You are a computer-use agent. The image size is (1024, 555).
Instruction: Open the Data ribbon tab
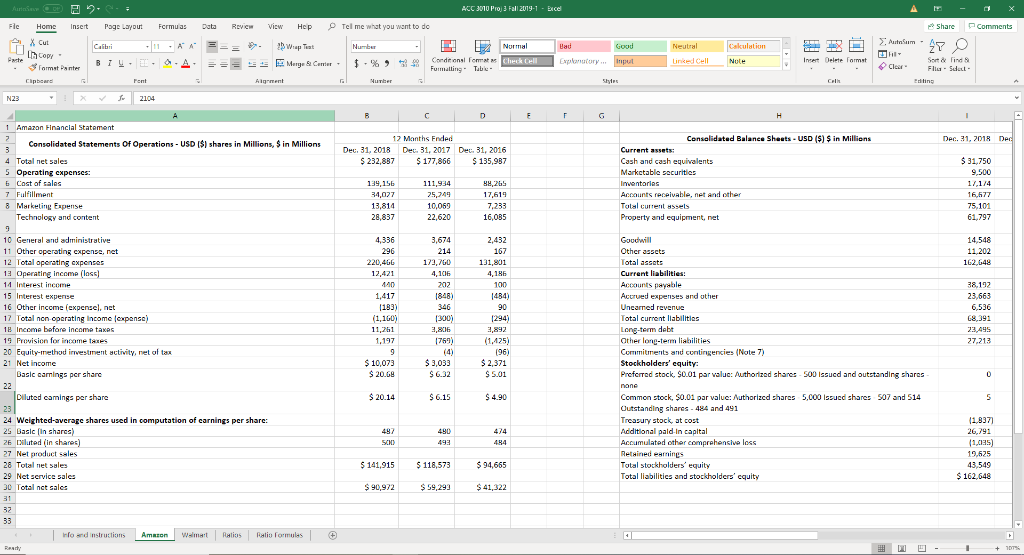(209, 27)
